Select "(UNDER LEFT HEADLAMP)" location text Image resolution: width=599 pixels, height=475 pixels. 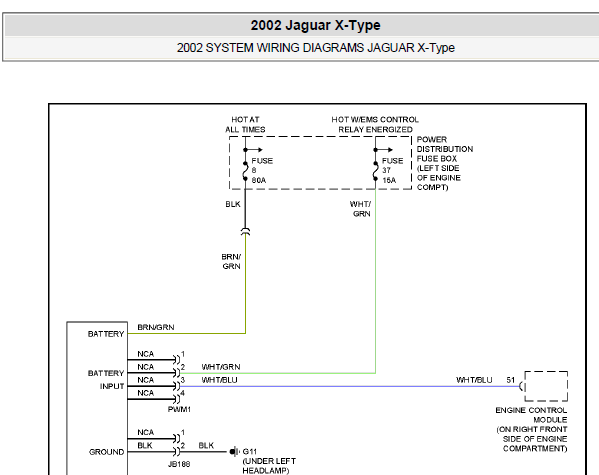click(x=269, y=466)
